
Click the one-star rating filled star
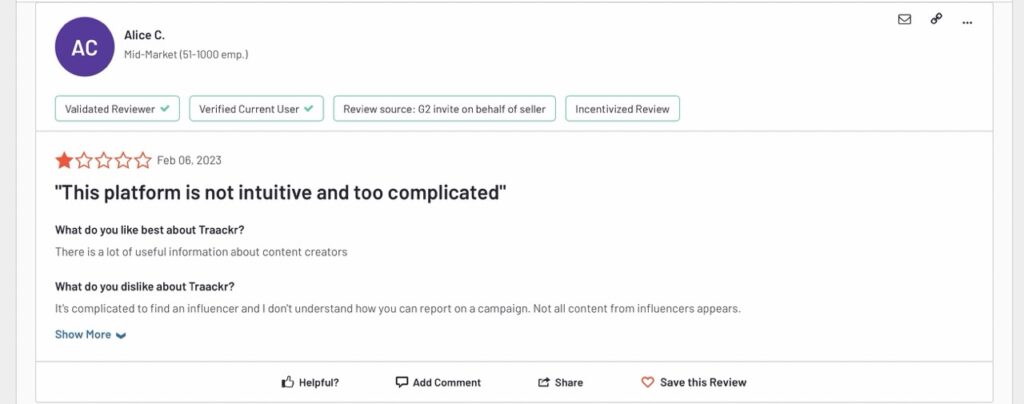pyautogui.click(x=64, y=160)
